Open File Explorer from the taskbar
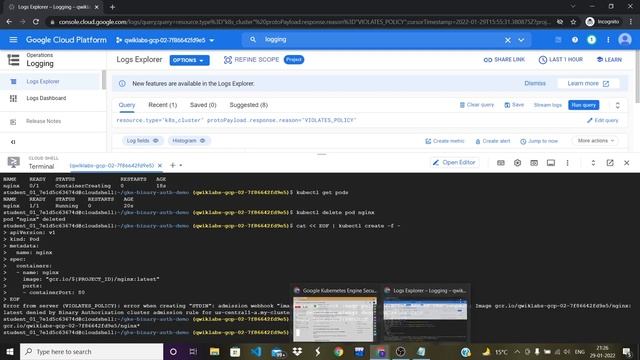Viewport: 640px width, 360px height. (x=214, y=351)
